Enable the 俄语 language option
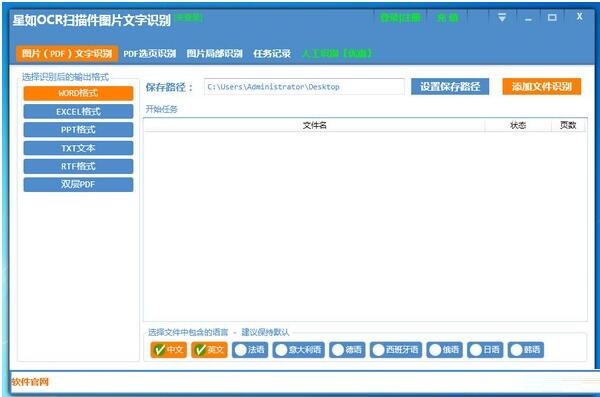Screen dimensions: 600x397 (445, 350)
